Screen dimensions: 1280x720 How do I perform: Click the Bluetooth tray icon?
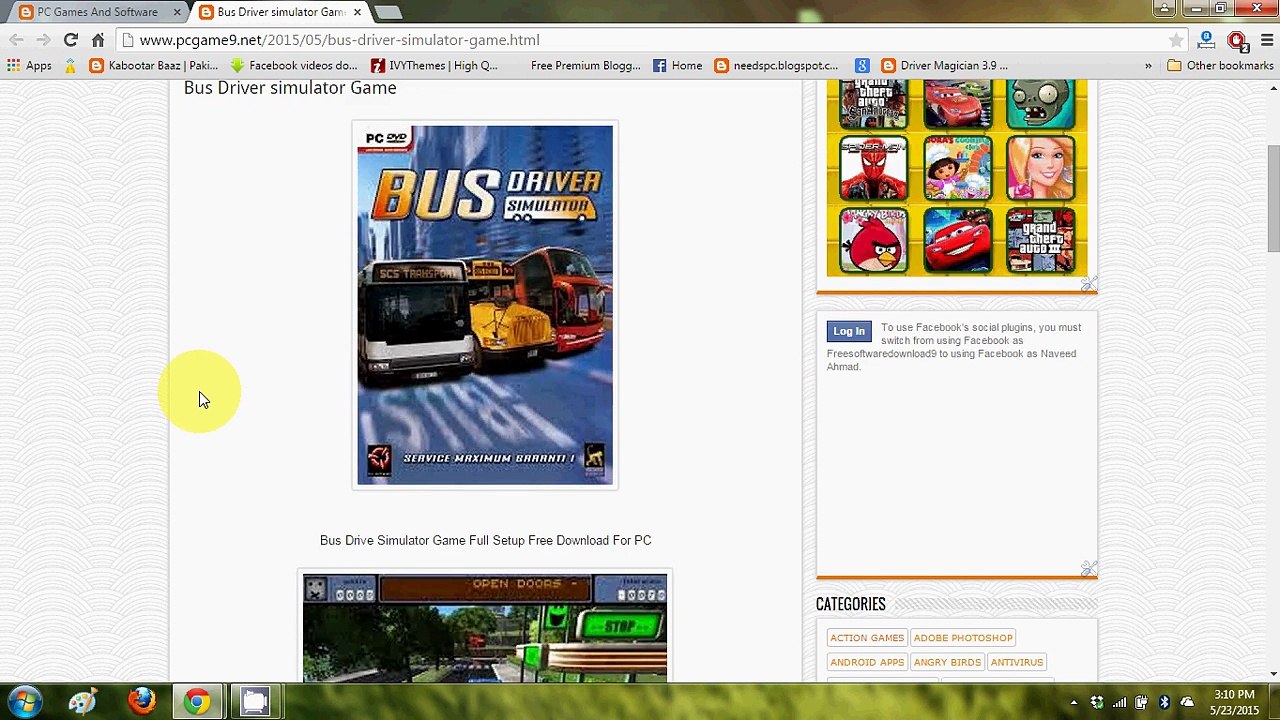tap(1164, 702)
